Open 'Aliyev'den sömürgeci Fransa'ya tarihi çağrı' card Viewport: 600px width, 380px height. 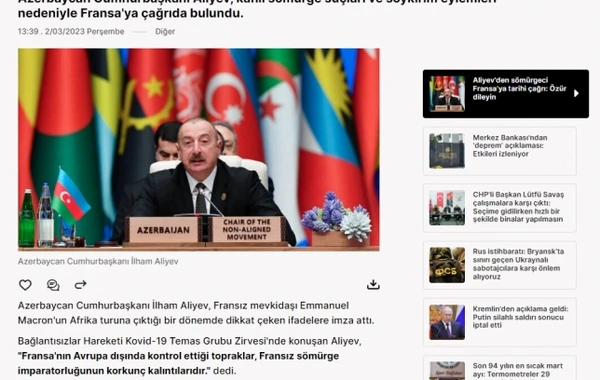click(505, 94)
